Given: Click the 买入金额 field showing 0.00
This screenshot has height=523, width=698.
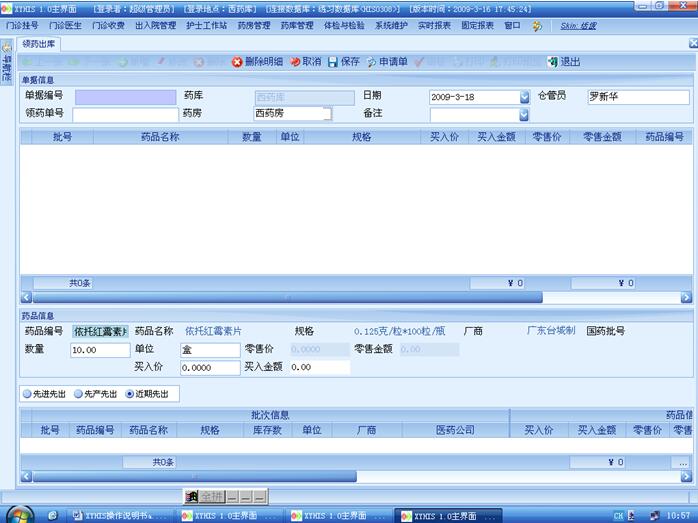Looking at the screenshot, I should click(x=320, y=367).
